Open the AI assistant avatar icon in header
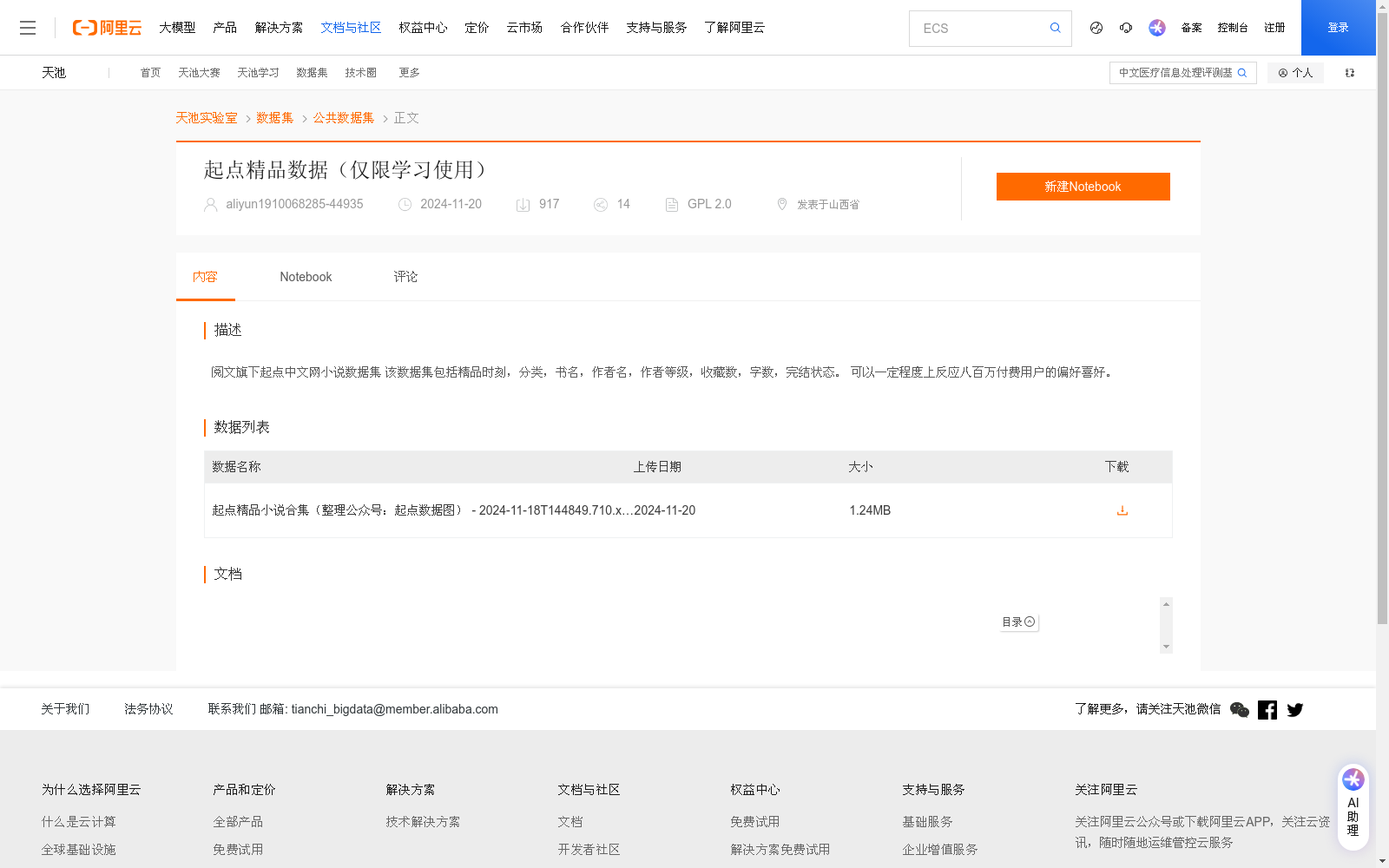Viewport: 1389px width, 868px height. [1156, 28]
